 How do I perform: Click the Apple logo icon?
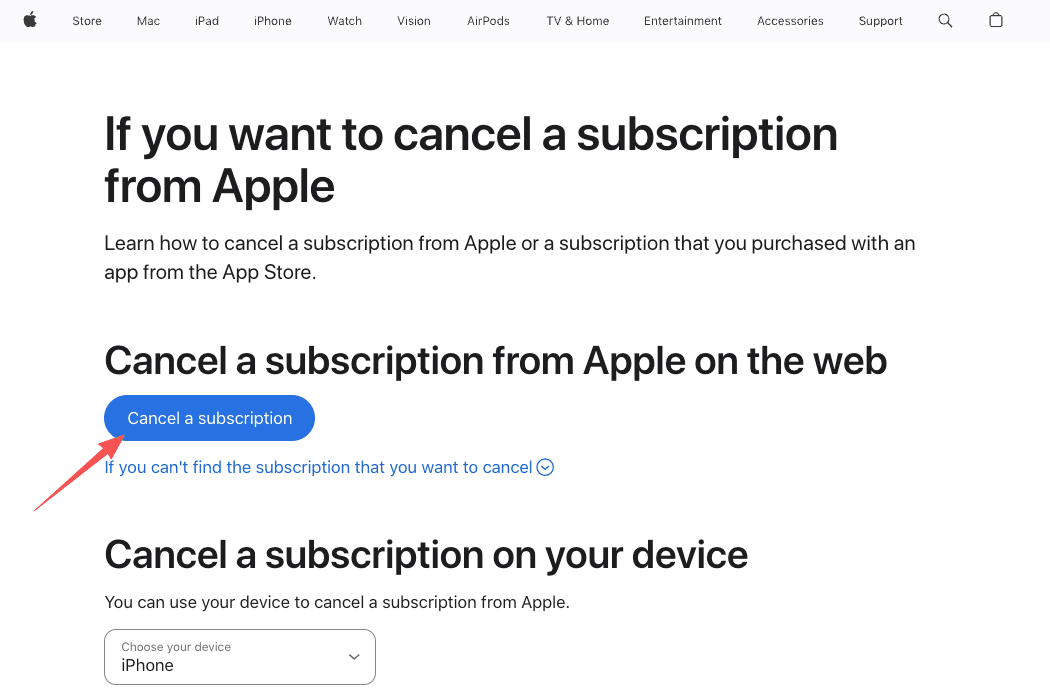click(x=30, y=20)
